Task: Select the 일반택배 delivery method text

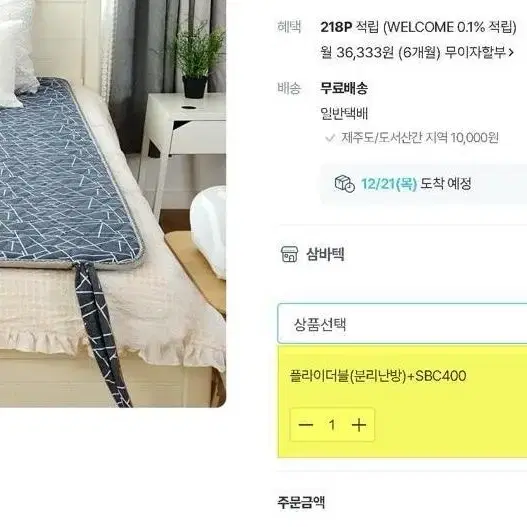Action: pos(344,114)
